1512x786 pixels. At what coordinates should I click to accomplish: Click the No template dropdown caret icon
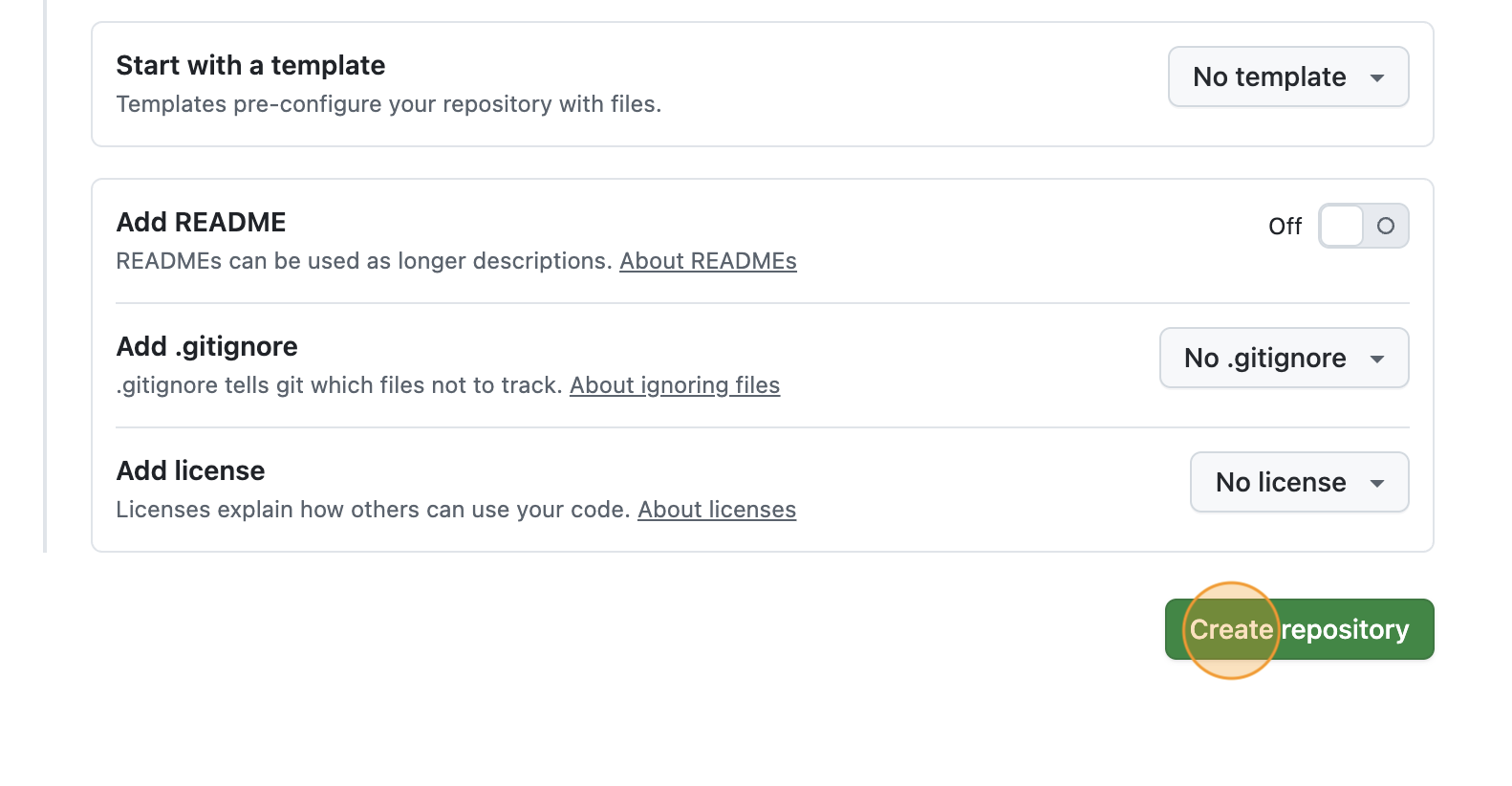coord(1379,77)
